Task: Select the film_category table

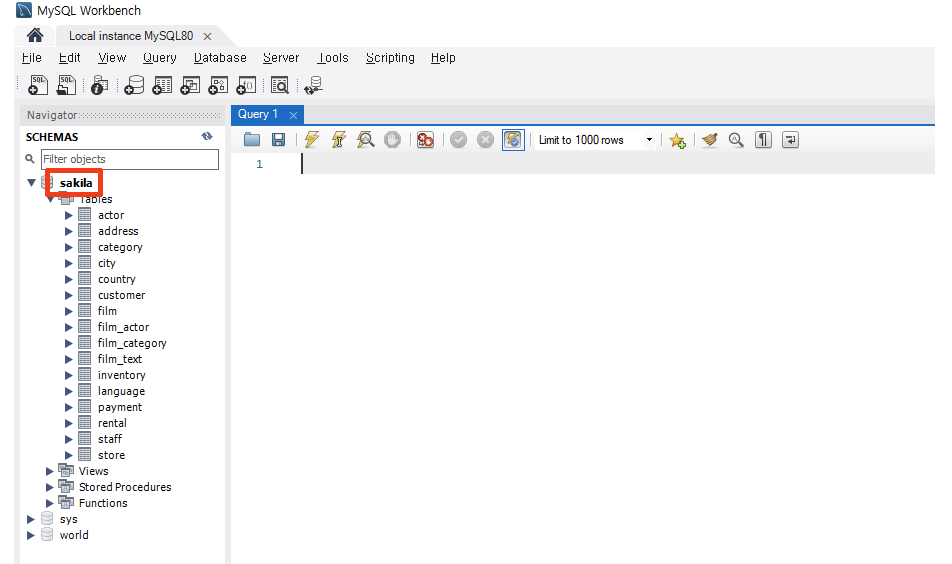Action: click(132, 343)
